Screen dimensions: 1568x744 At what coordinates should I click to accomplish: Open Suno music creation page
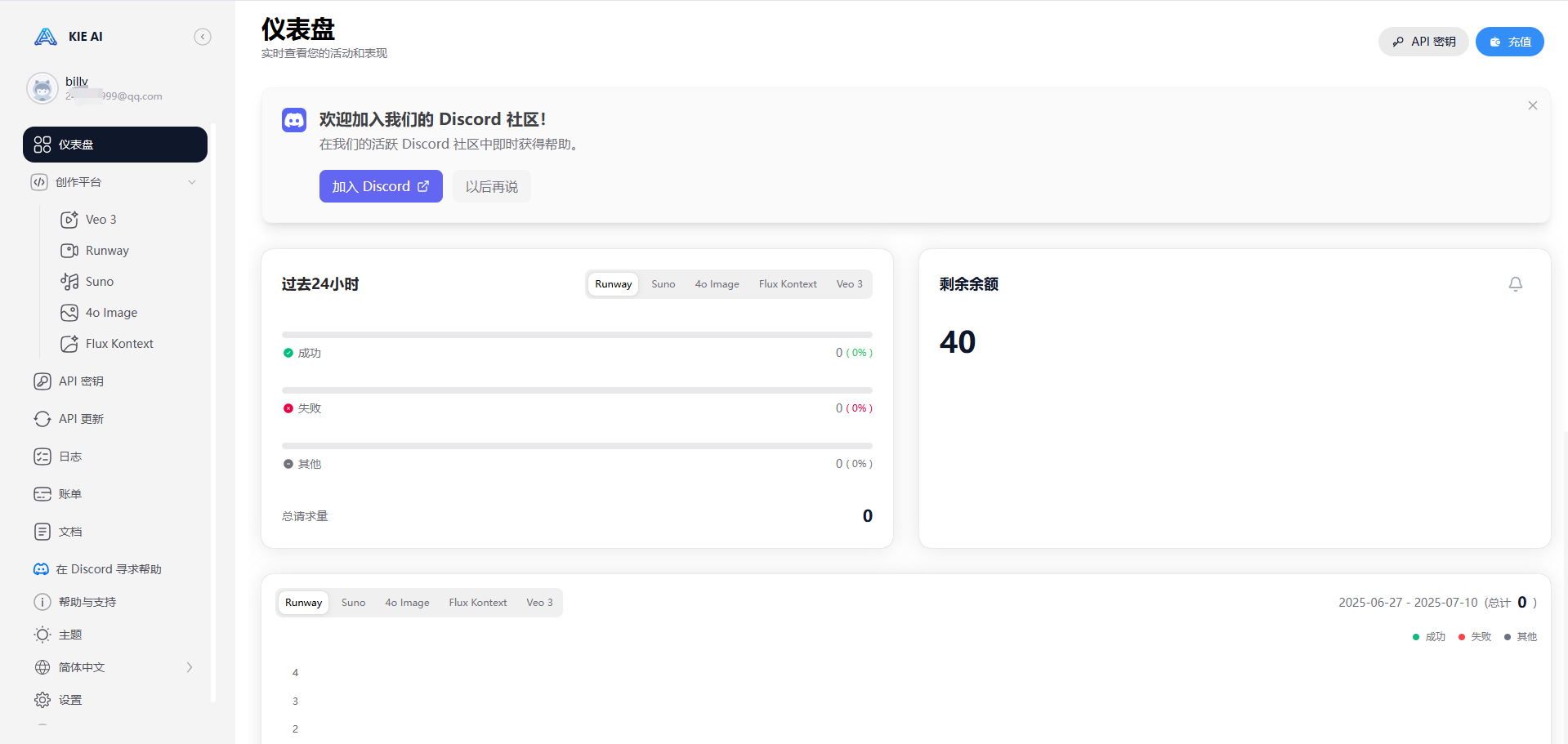(99, 282)
